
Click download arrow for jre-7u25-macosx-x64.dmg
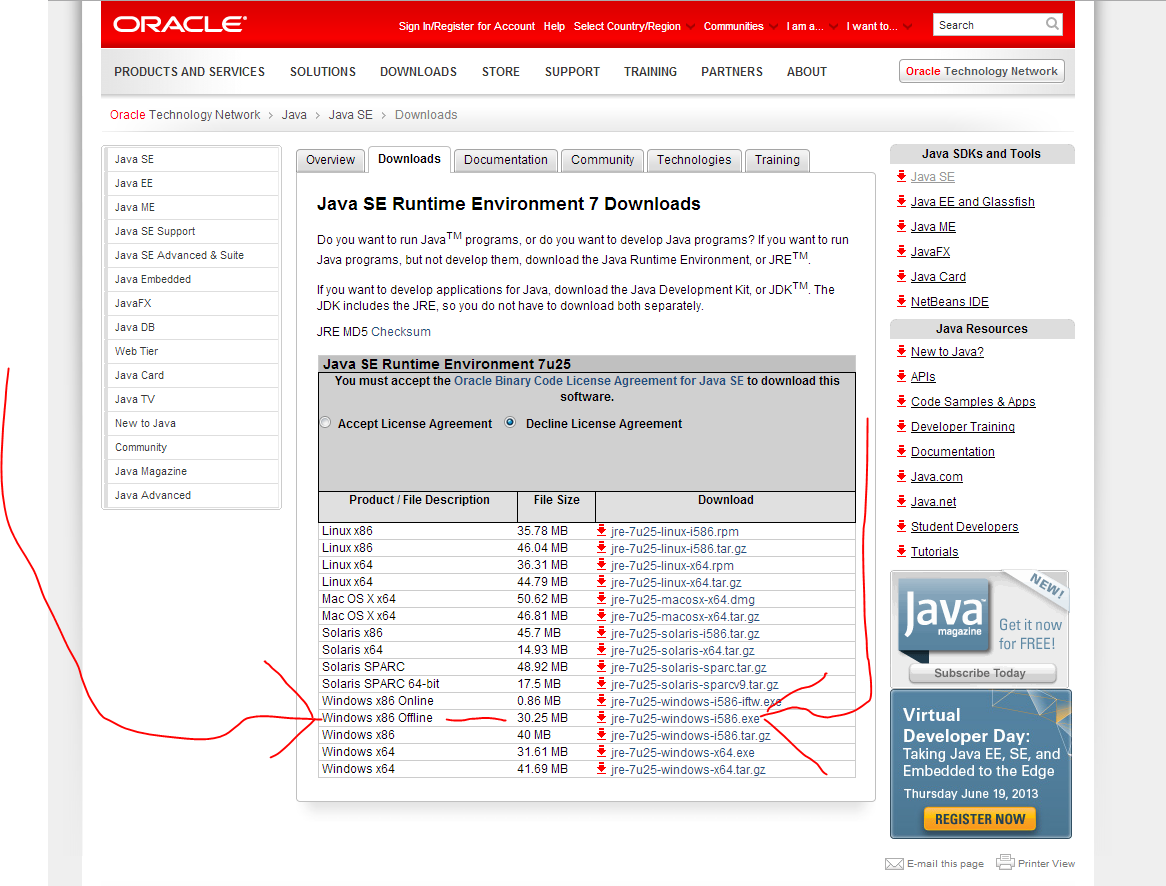click(x=602, y=600)
